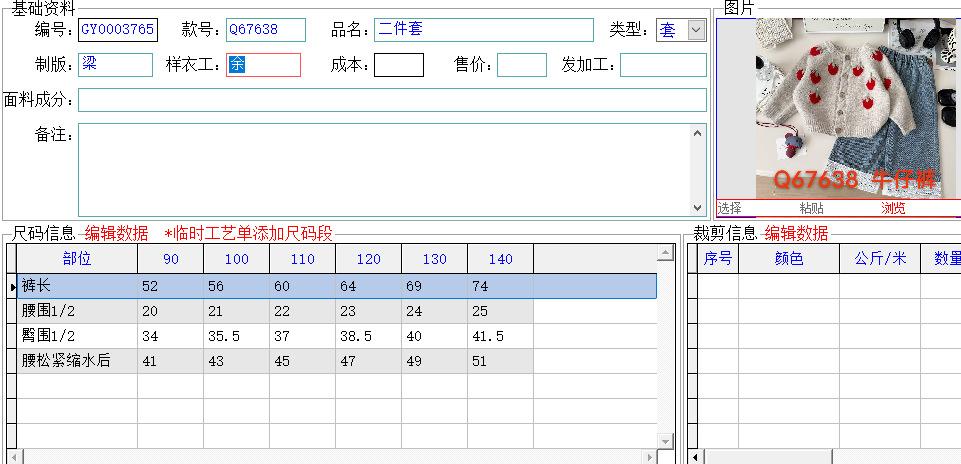This screenshot has height=464, width=961.
Task: Click *临时工艺单添加尺码段 link
Action: point(249,234)
